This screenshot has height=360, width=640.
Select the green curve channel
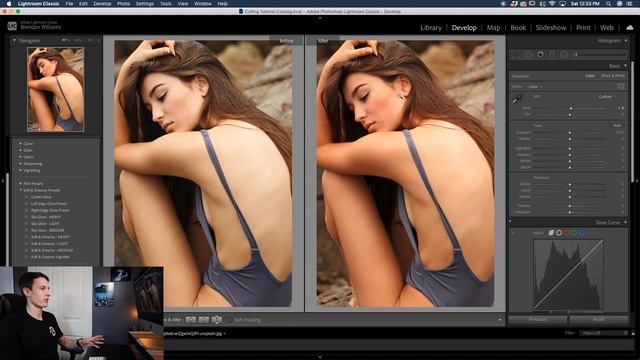[x=574, y=233]
